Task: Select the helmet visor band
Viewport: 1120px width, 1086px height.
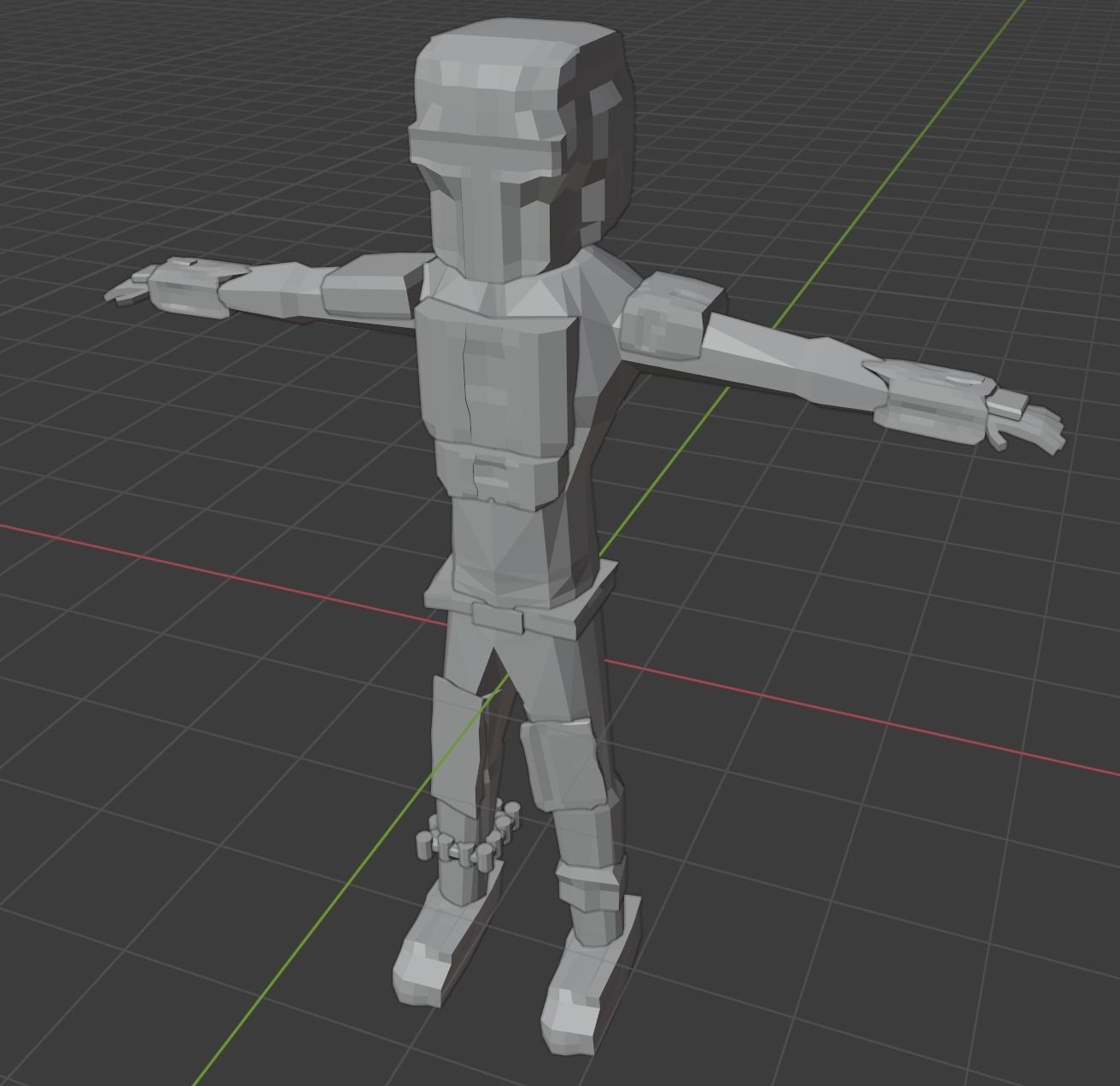Action: point(487,150)
